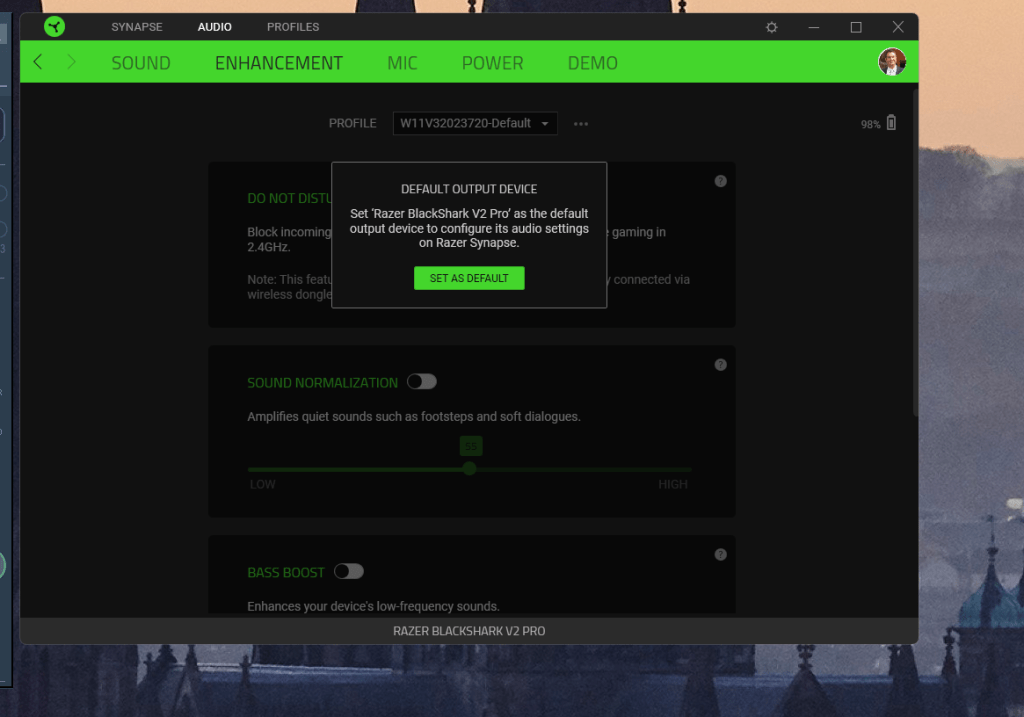Click the Default Output Device dialog title
This screenshot has width=1024, height=717.
(x=469, y=189)
